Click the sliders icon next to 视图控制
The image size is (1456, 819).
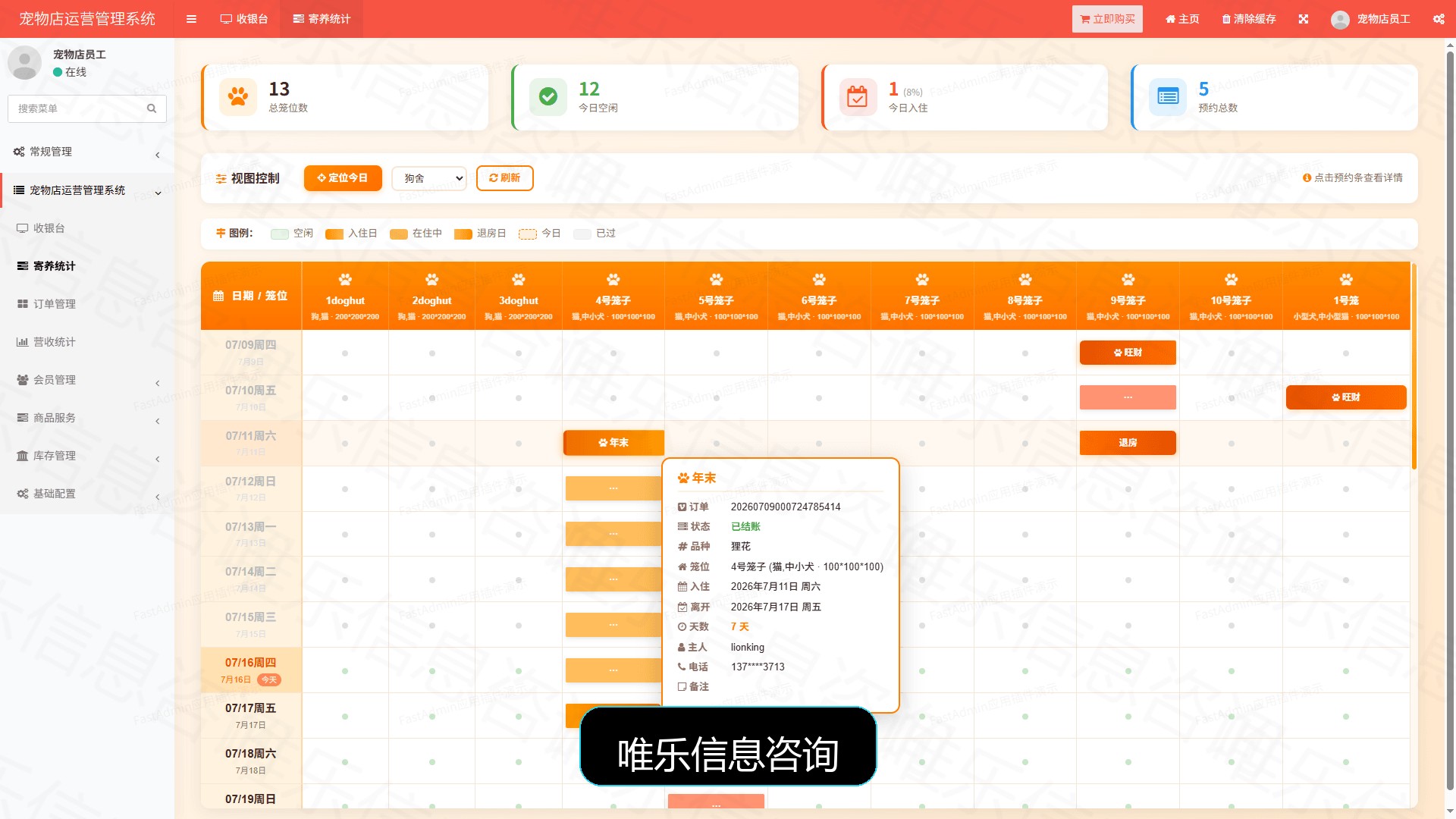click(221, 179)
